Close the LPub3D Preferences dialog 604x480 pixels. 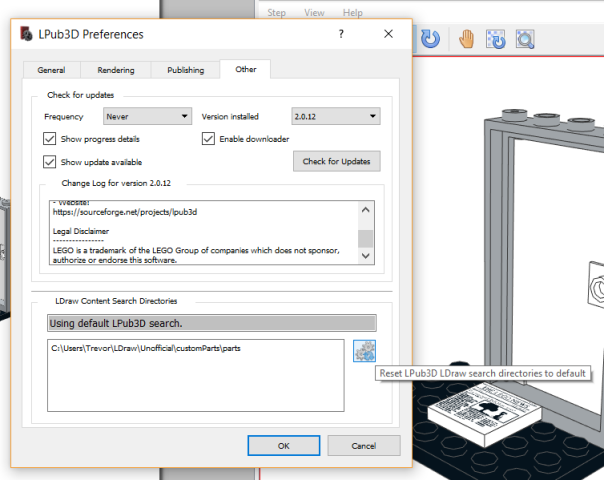pyautogui.click(x=388, y=34)
